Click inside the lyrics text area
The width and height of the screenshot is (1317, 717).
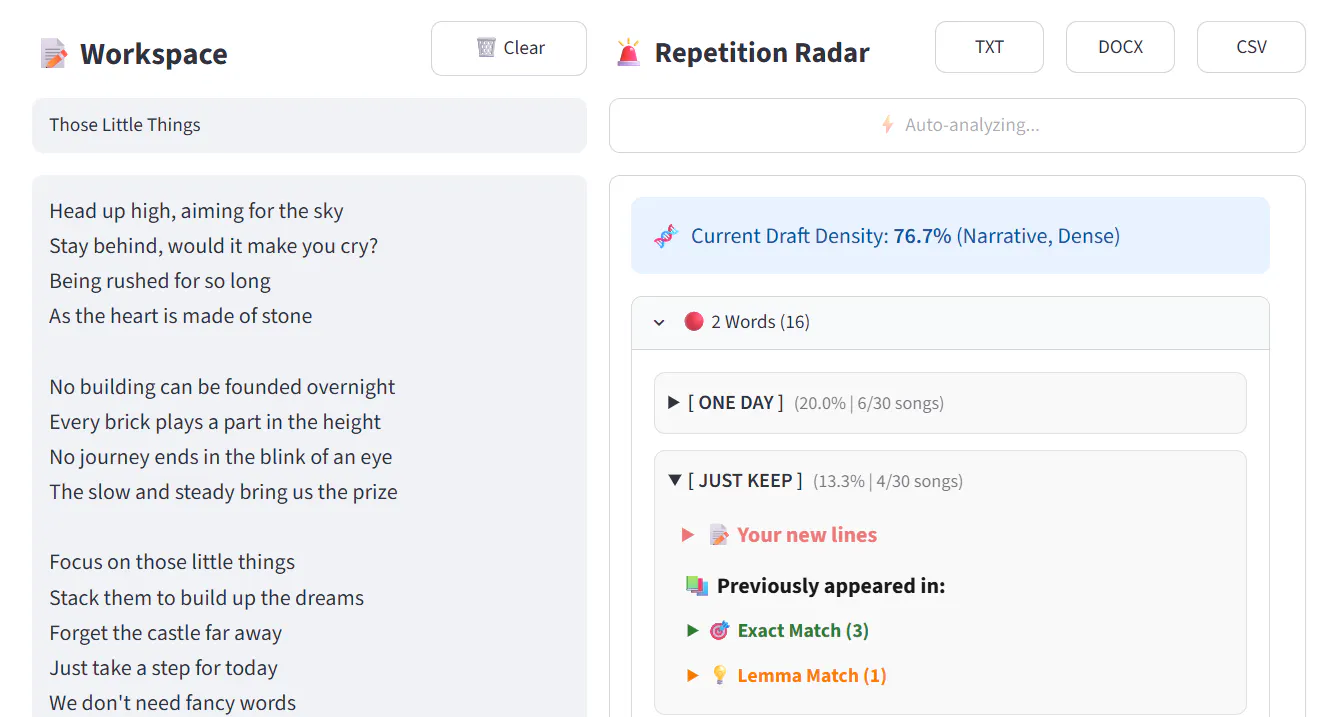click(x=309, y=446)
